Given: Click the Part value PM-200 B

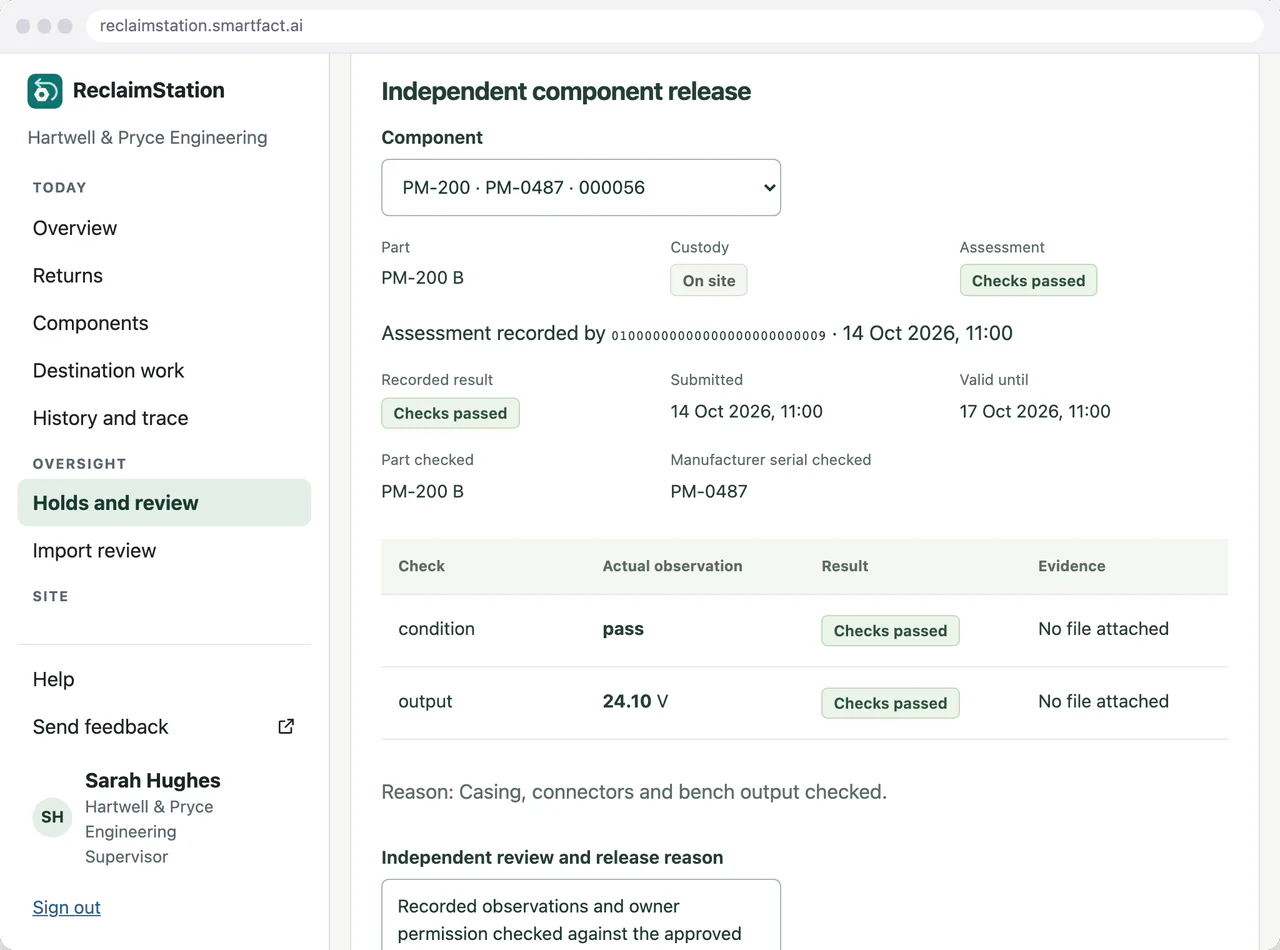Looking at the screenshot, I should point(423,278).
